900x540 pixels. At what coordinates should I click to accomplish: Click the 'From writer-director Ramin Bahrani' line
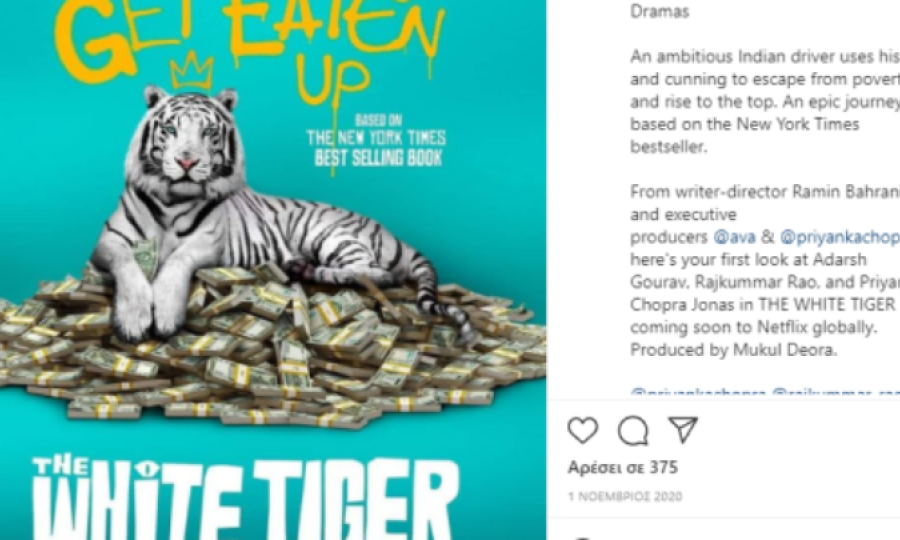pos(765,191)
